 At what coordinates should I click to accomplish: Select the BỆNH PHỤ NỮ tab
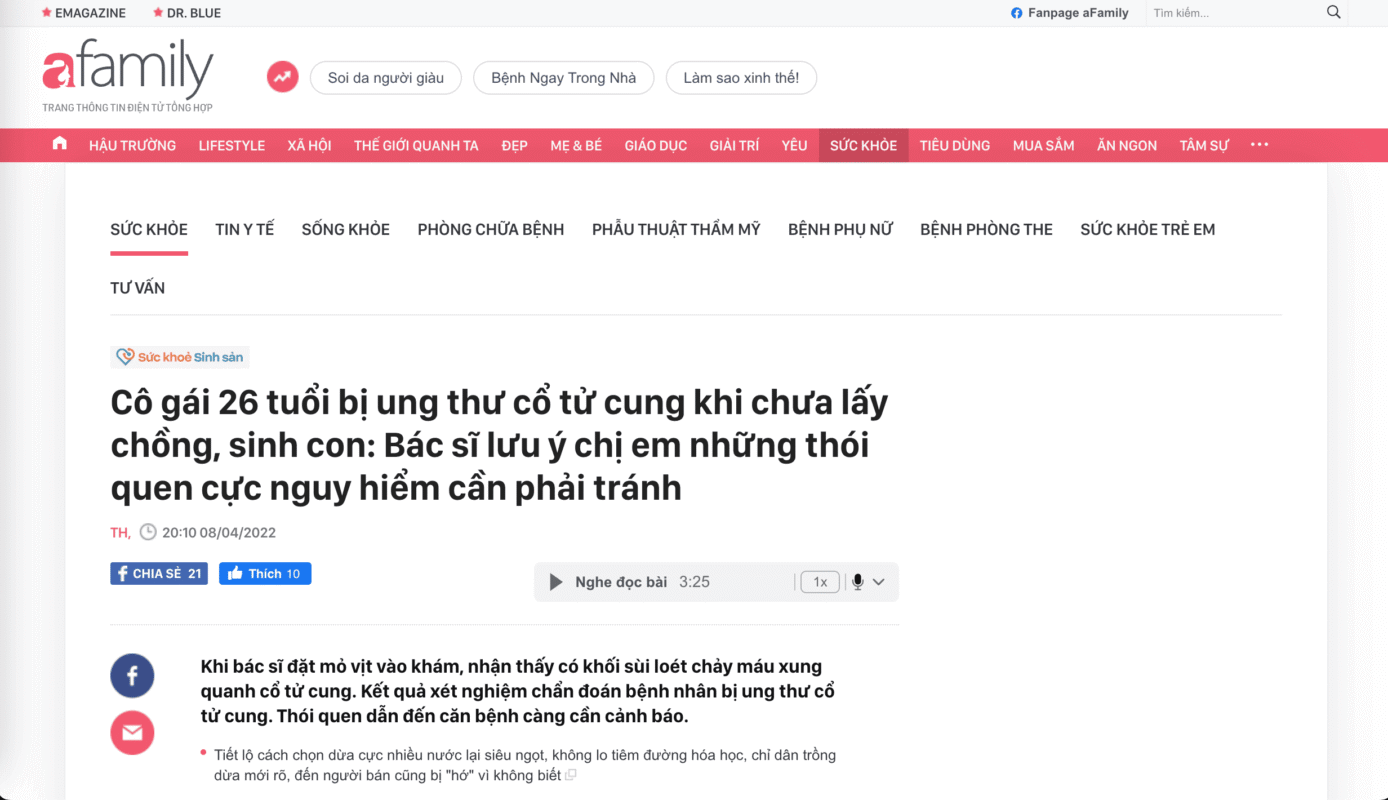(840, 229)
